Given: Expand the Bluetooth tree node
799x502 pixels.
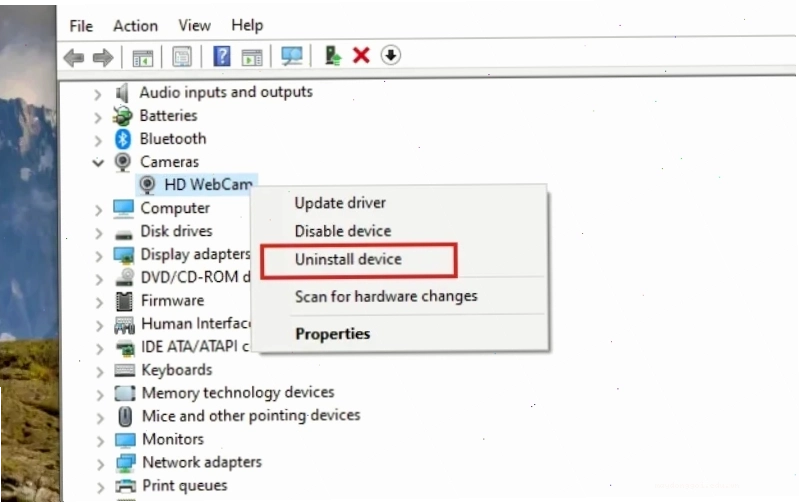Looking at the screenshot, I should [x=98, y=141].
